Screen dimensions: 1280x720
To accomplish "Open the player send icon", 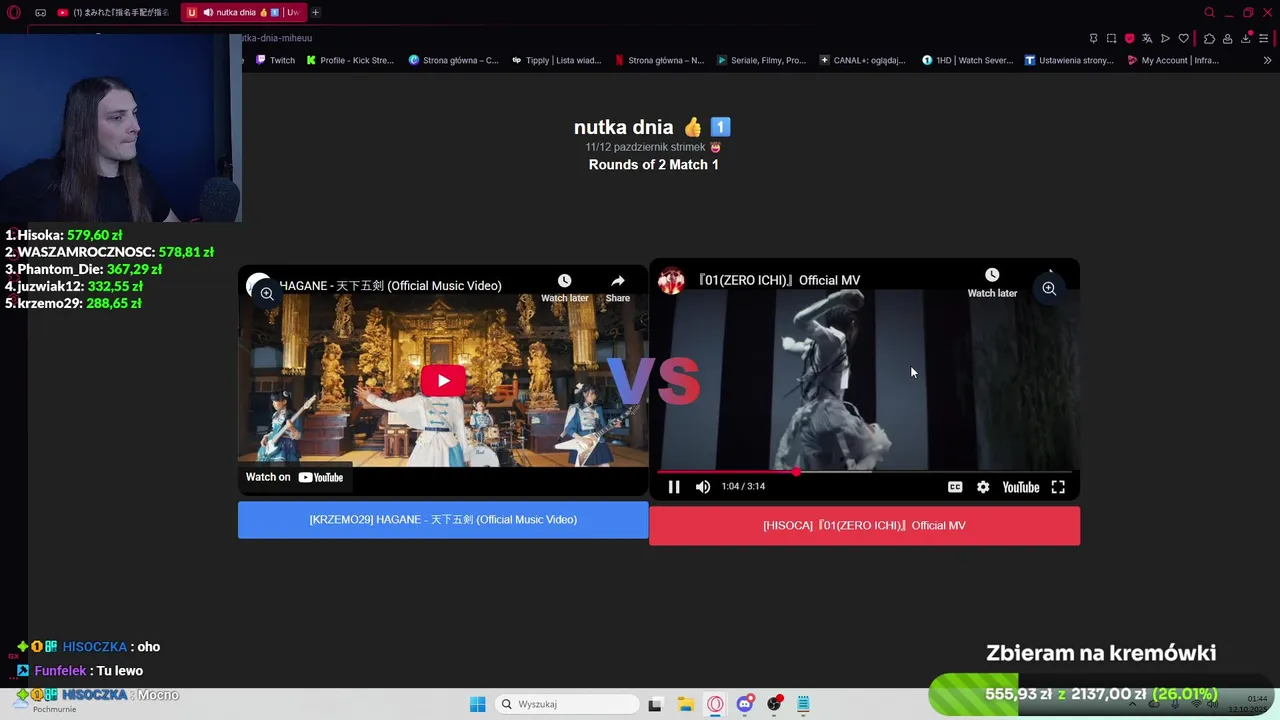I will tap(1165, 38).
